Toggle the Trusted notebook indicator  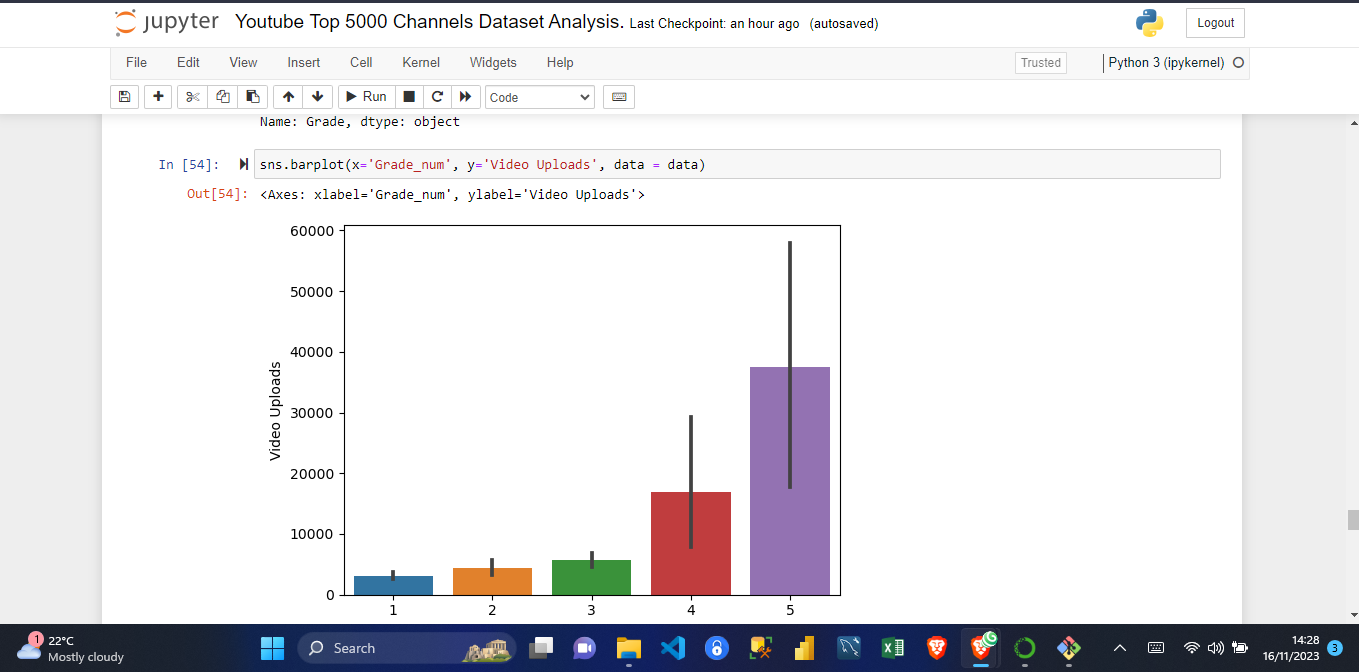pos(1040,63)
